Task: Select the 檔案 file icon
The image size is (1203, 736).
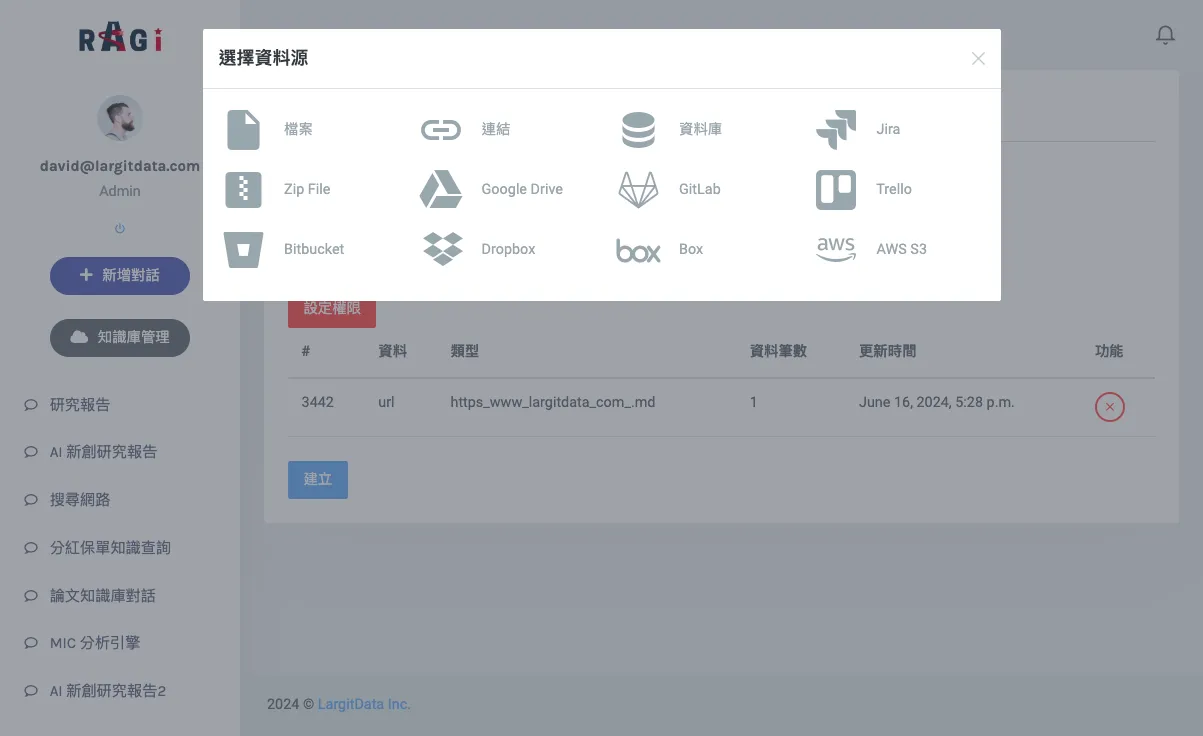Action: pos(243,130)
